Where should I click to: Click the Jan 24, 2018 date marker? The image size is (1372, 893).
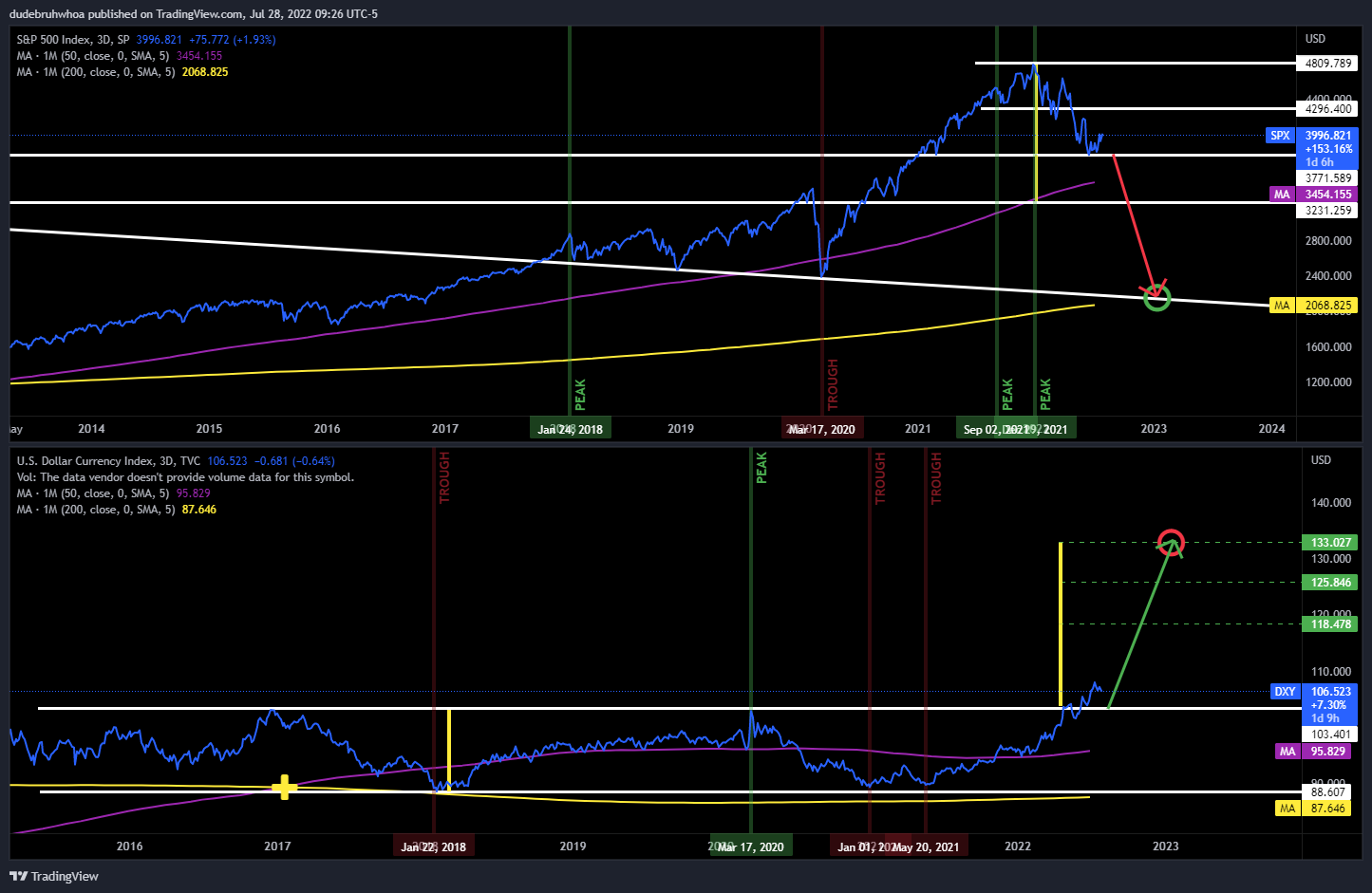570,429
